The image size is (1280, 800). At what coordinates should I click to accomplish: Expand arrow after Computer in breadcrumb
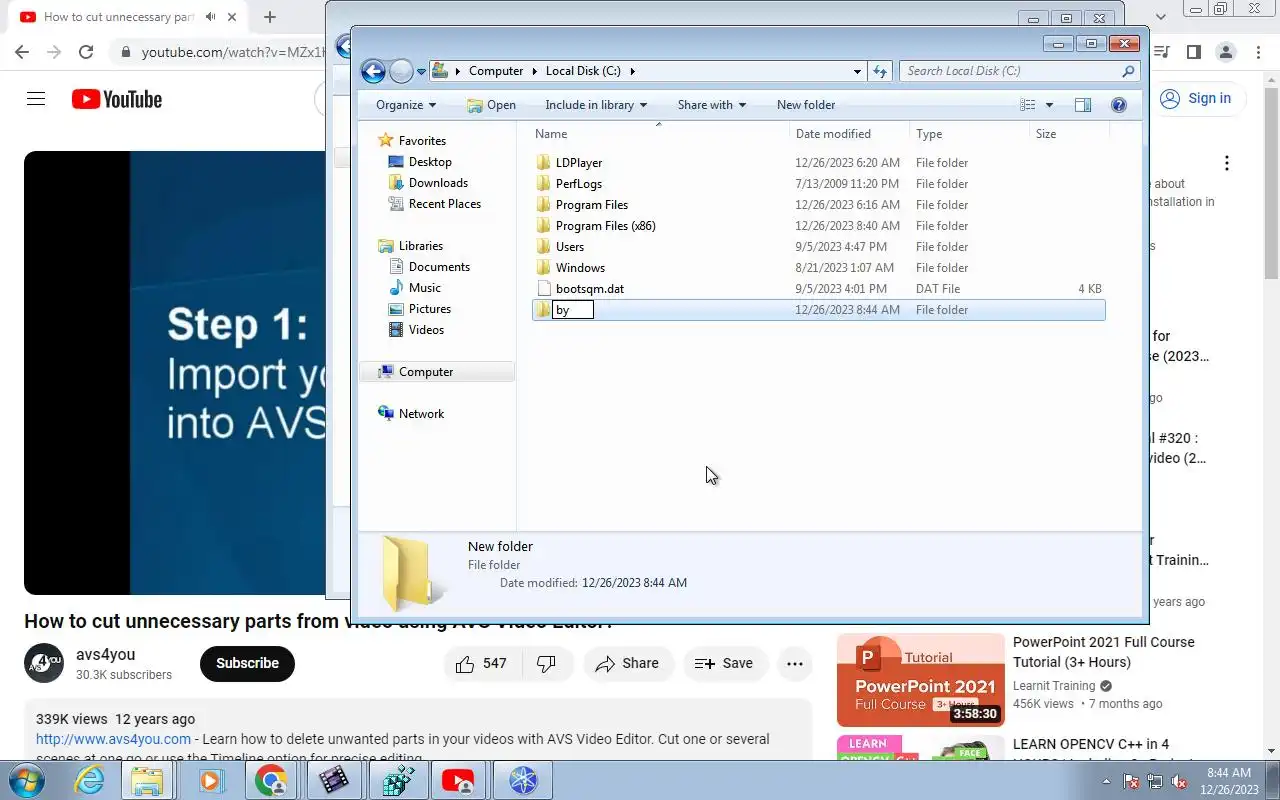coord(535,71)
